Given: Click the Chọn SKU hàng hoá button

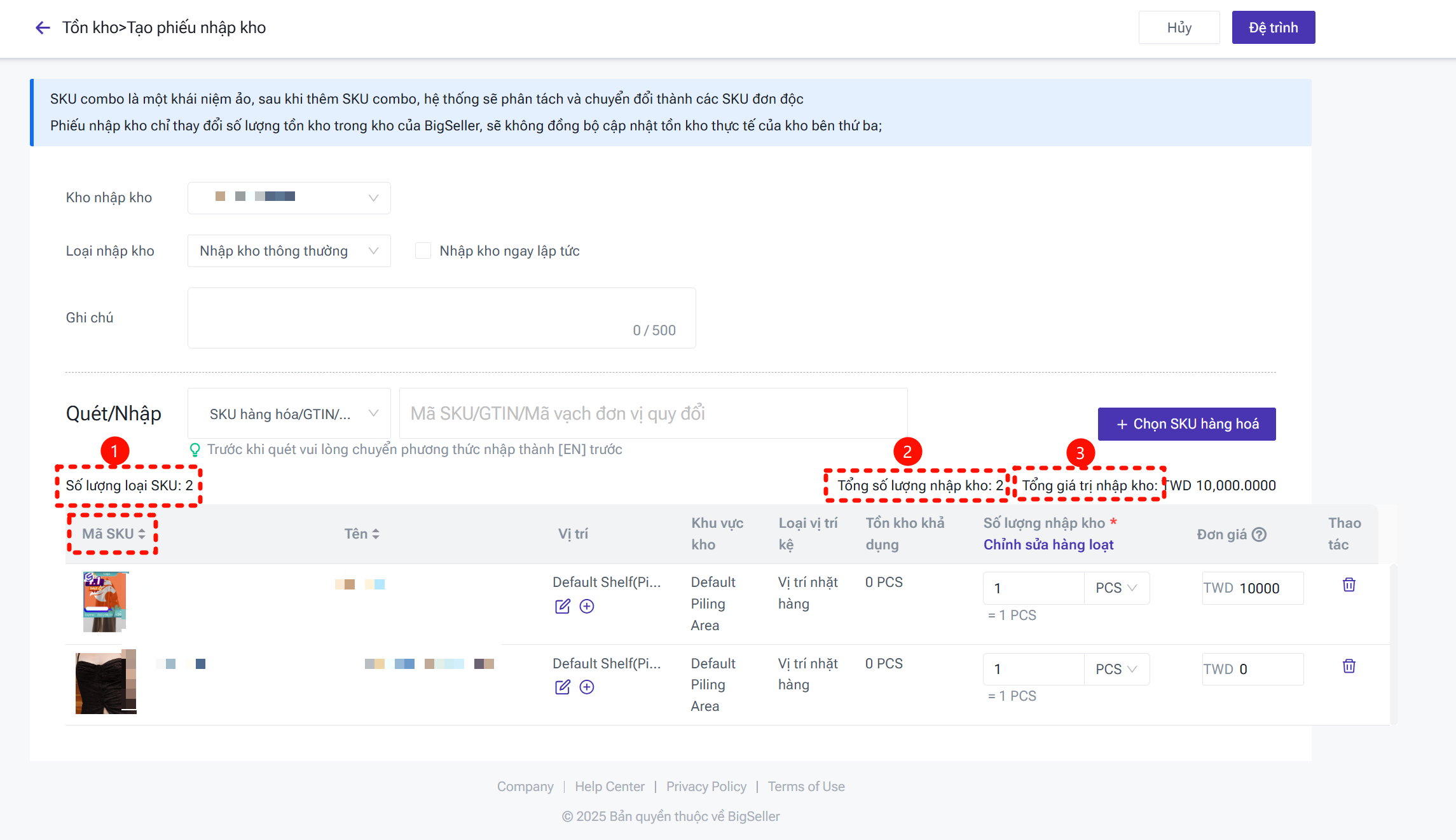Looking at the screenshot, I should (x=1186, y=424).
